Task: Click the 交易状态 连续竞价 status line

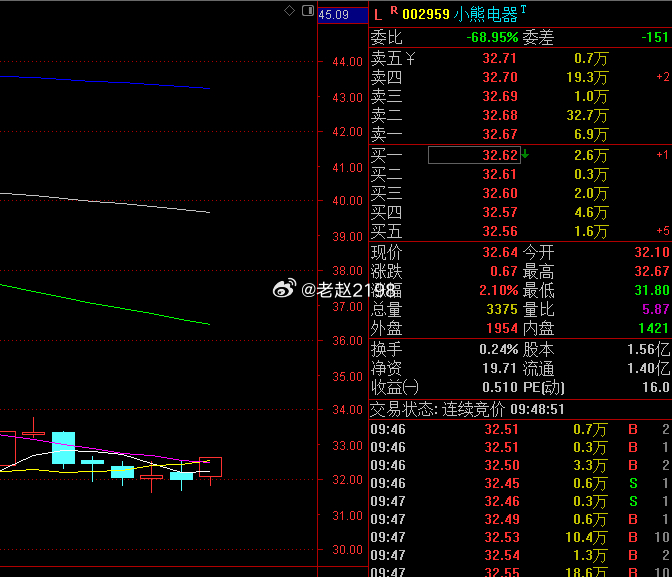Action: 467,409
